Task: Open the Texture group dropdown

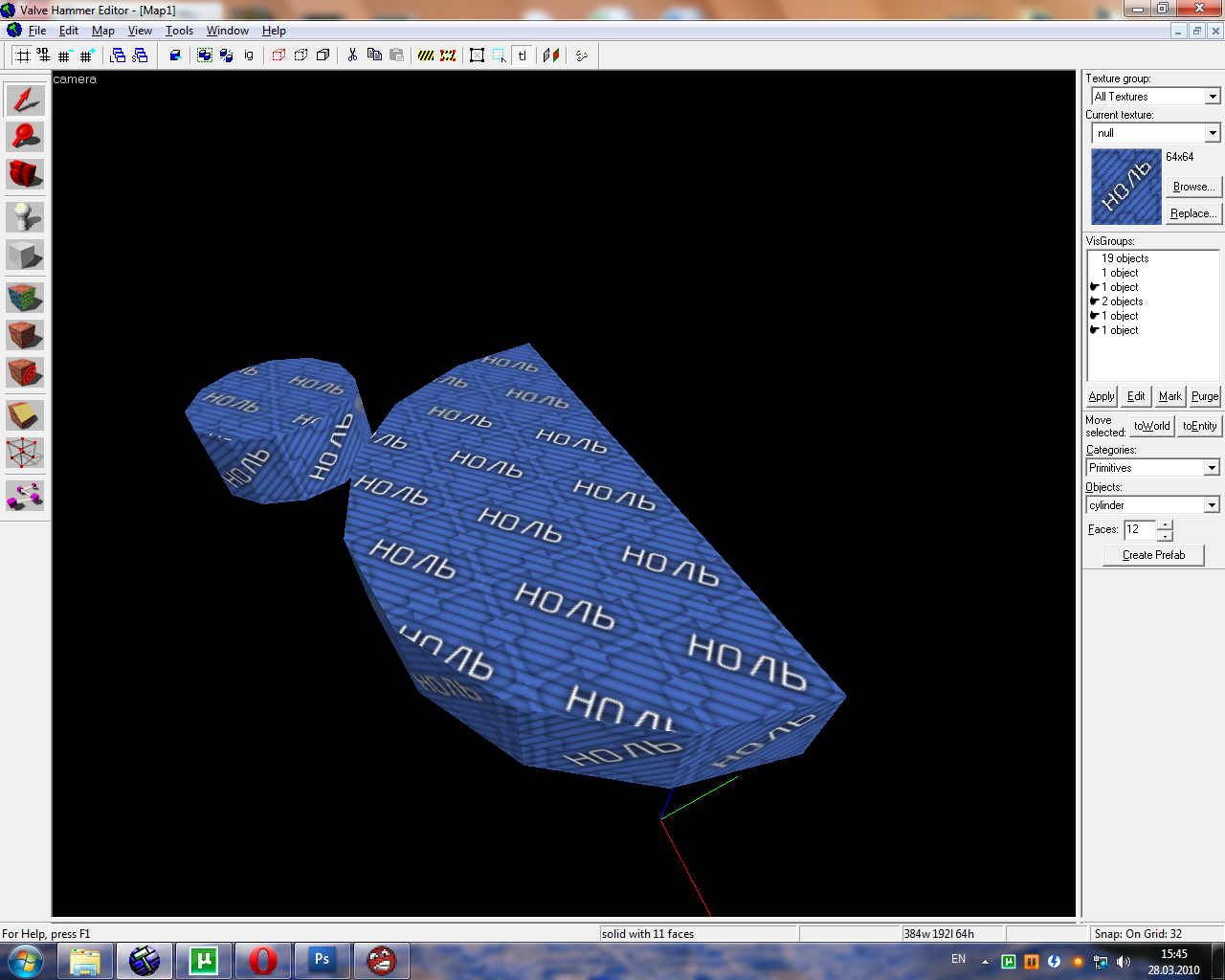Action: (x=1156, y=97)
